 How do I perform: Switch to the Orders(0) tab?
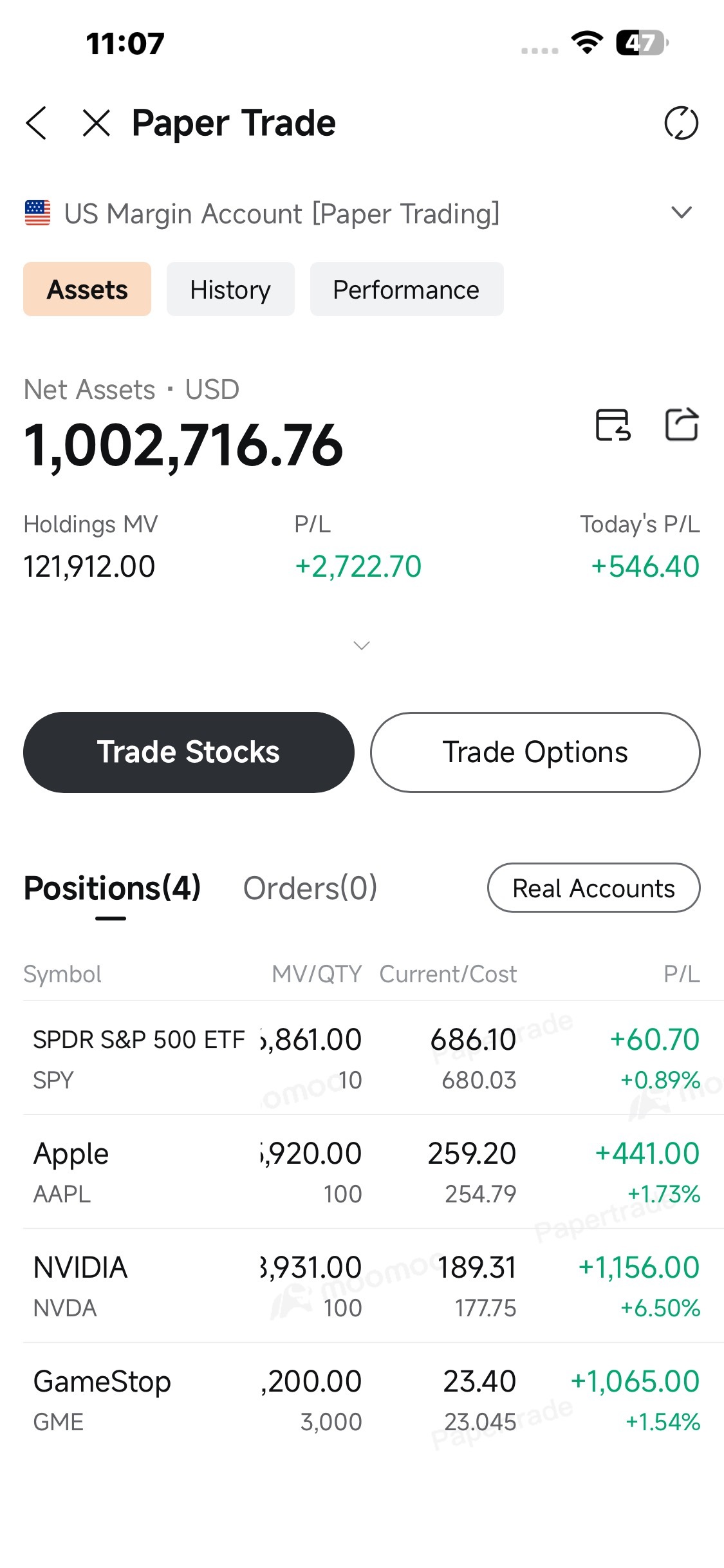[x=310, y=888]
